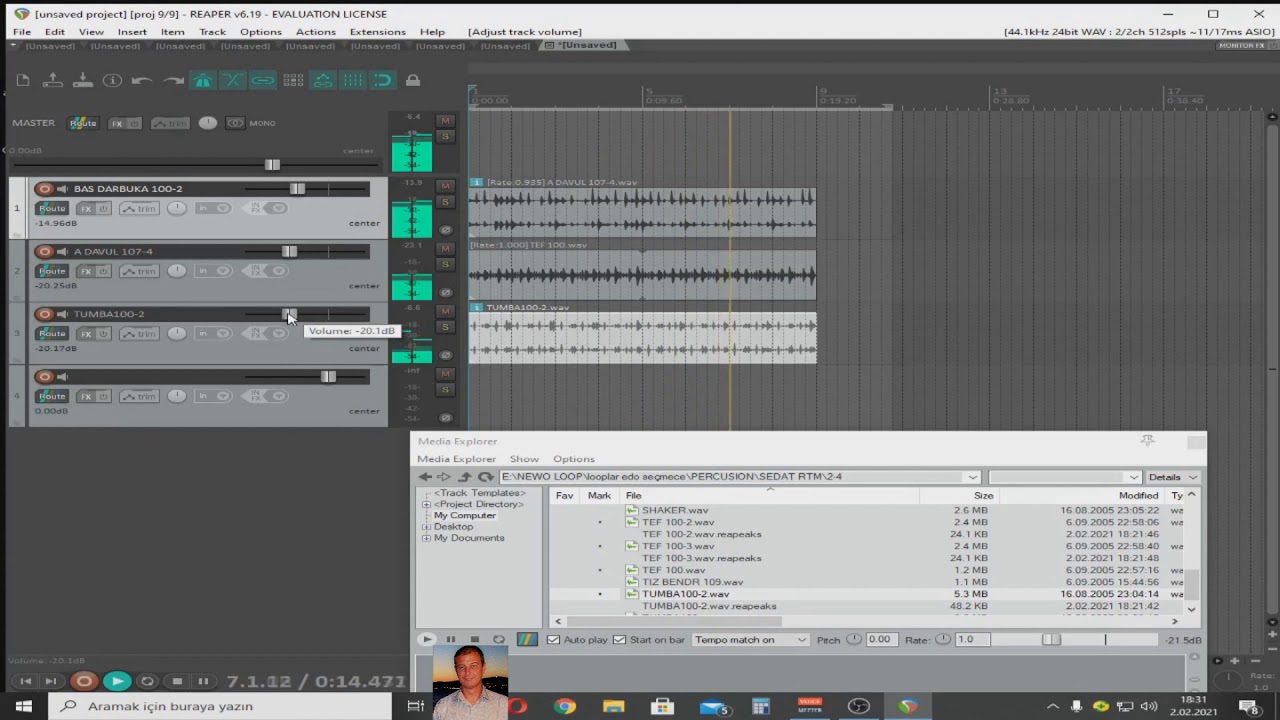Click Media Explorer preview volume slider
Image resolution: width=1280 pixels, height=720 pixels.
point(1051,640)
